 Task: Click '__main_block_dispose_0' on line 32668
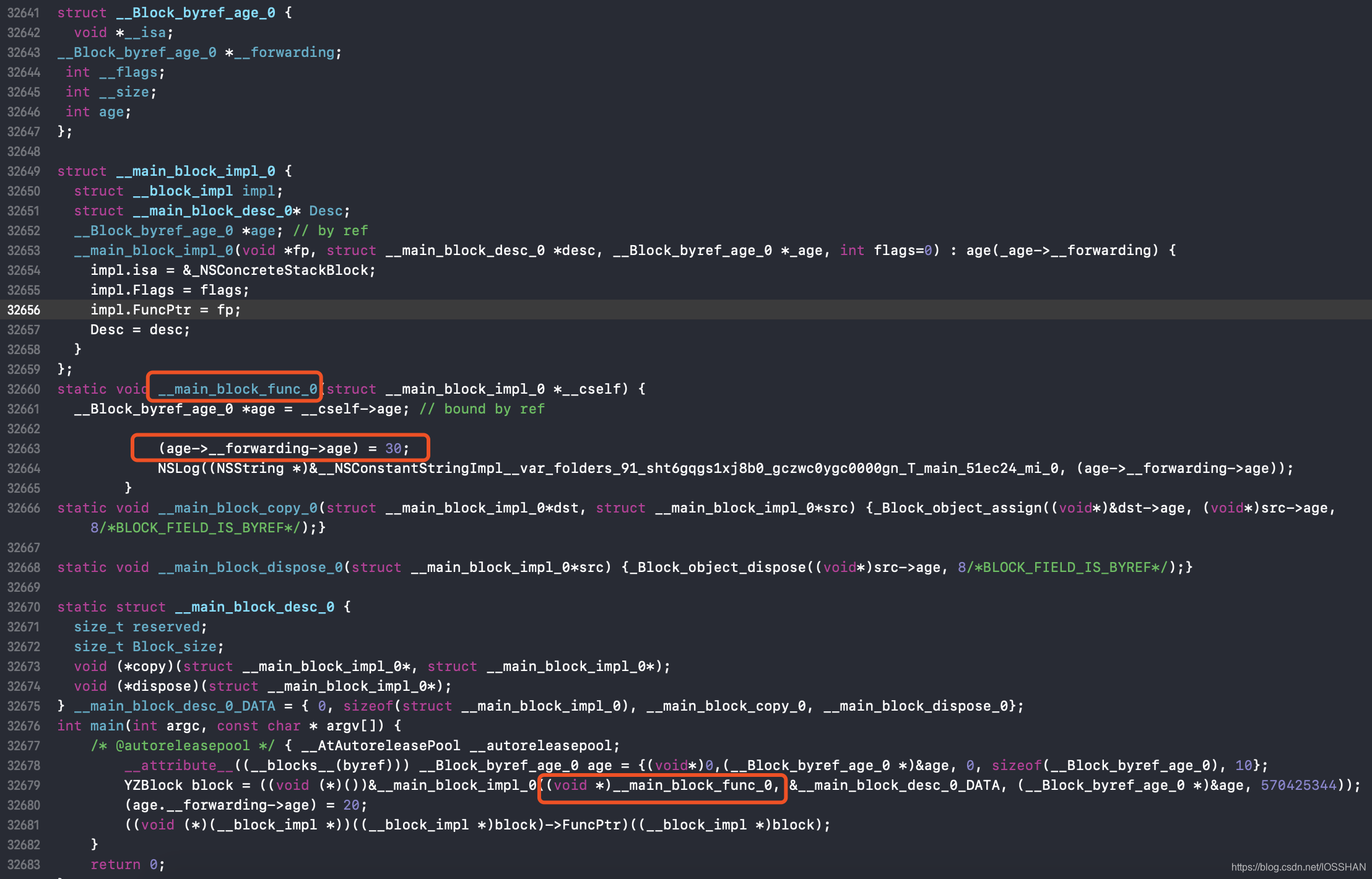(251, 568)
